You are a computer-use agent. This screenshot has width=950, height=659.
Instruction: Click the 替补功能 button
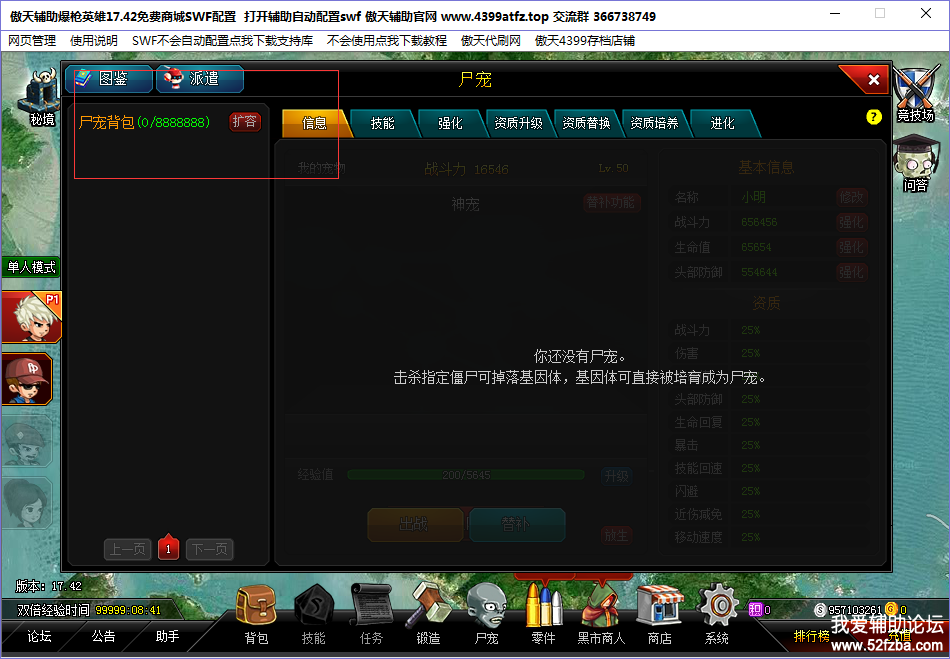(611, 202)
